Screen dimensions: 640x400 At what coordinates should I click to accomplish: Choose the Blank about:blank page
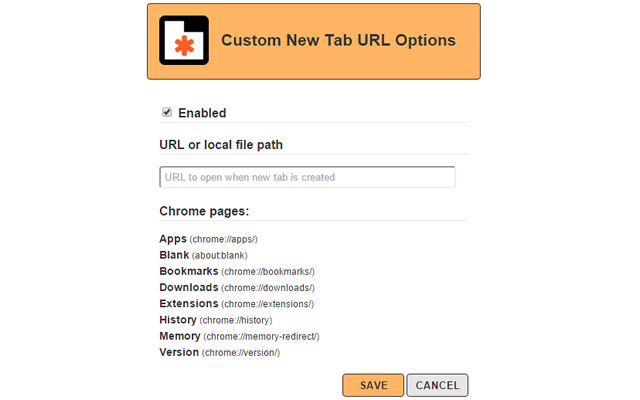(x=203, y=255)
